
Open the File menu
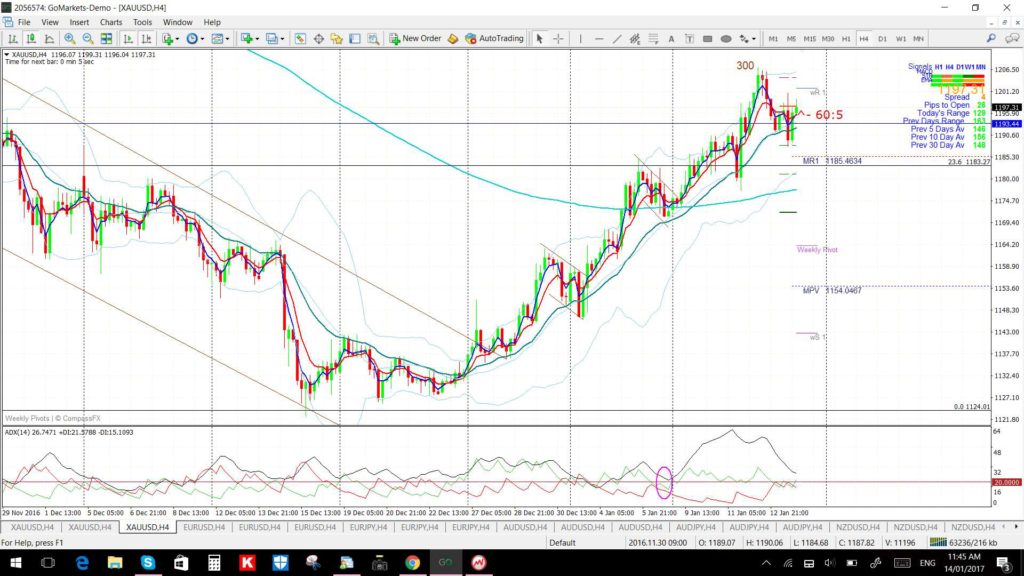pyautogui.click(x=24, y=22)
